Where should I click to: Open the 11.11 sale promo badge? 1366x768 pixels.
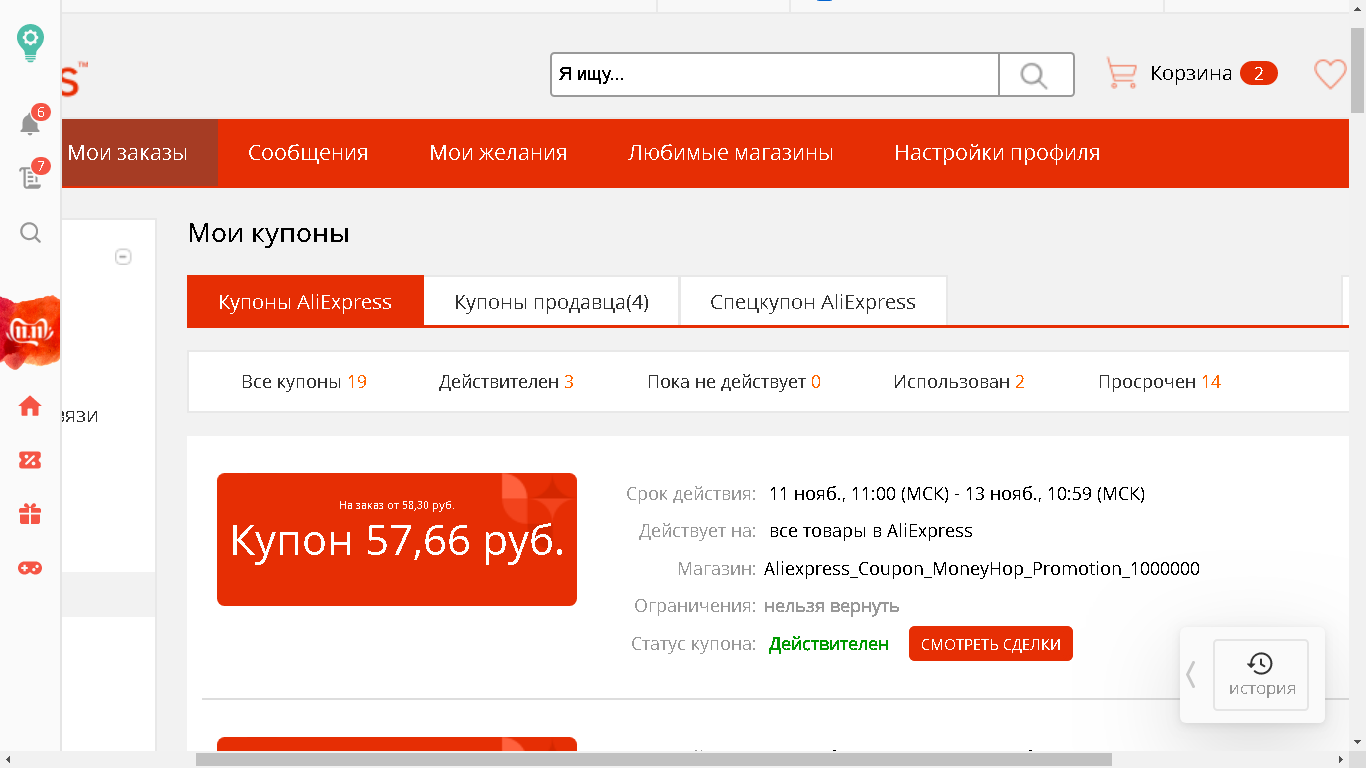coord(30,332)
